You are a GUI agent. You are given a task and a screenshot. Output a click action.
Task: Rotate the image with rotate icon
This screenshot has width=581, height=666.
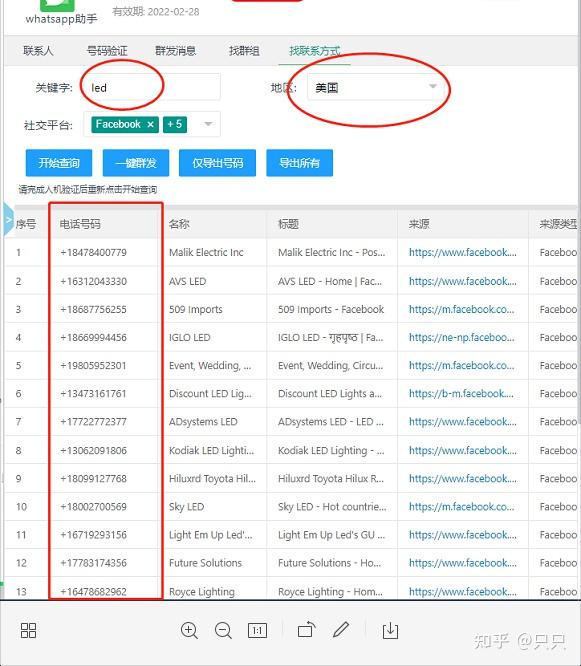tap(307, 630)
